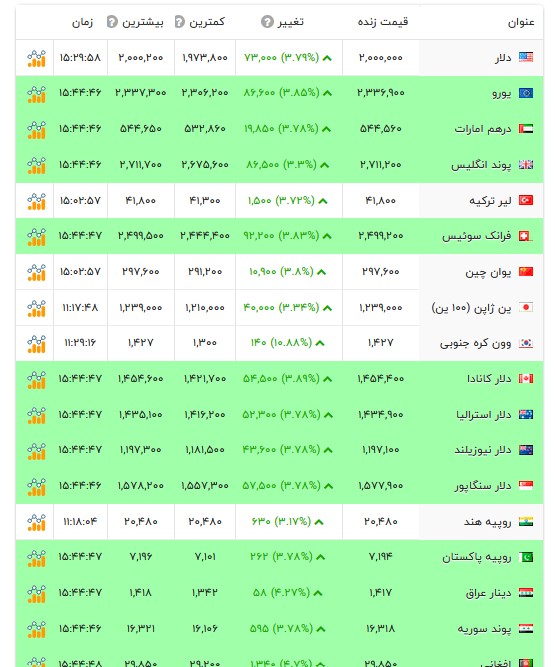
Task: Click the Swiss flag in فرانک سوئیس row
Action: tap(526, 236)
